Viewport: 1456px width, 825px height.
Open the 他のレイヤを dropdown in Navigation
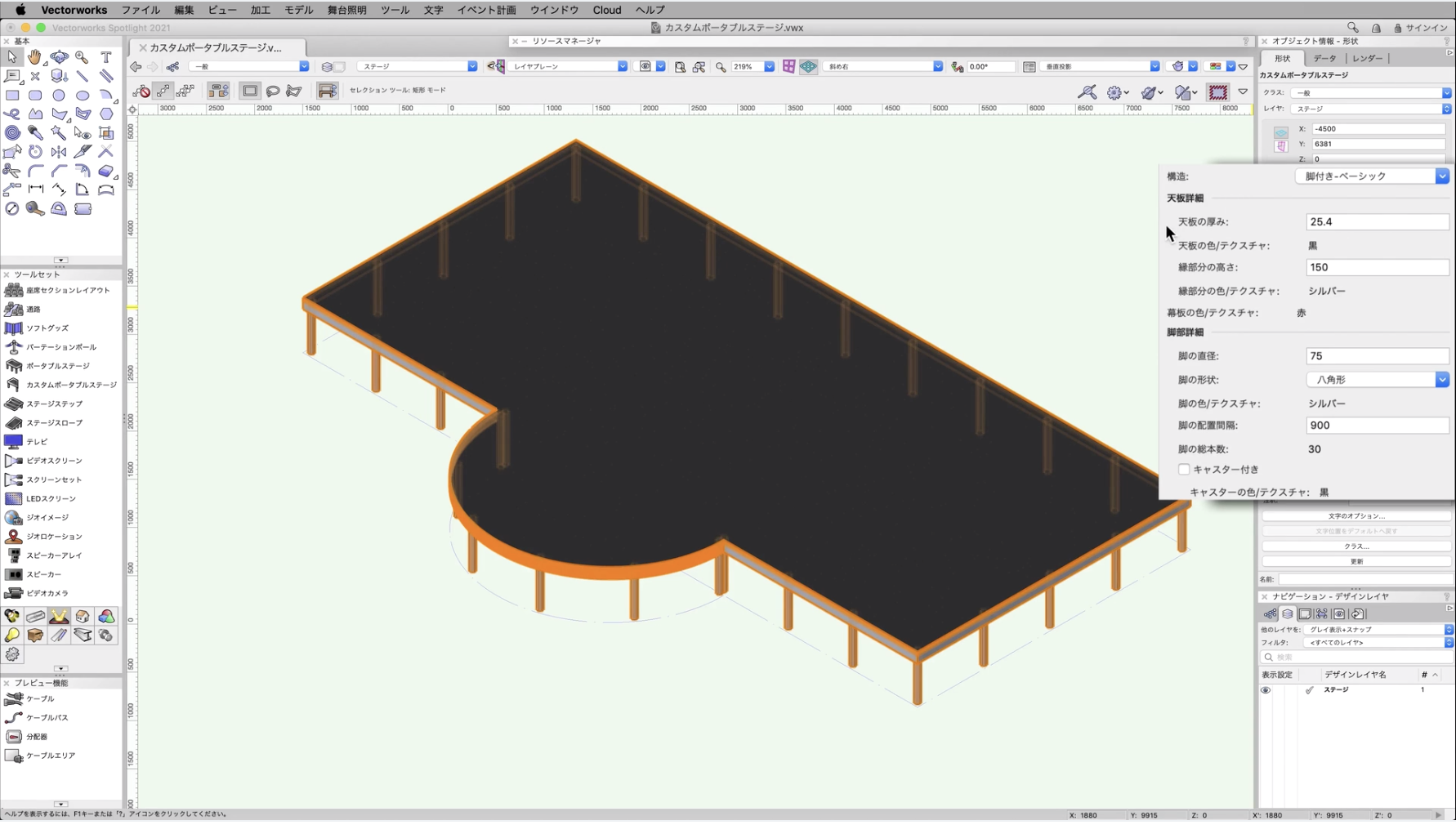click(1378, 630)
